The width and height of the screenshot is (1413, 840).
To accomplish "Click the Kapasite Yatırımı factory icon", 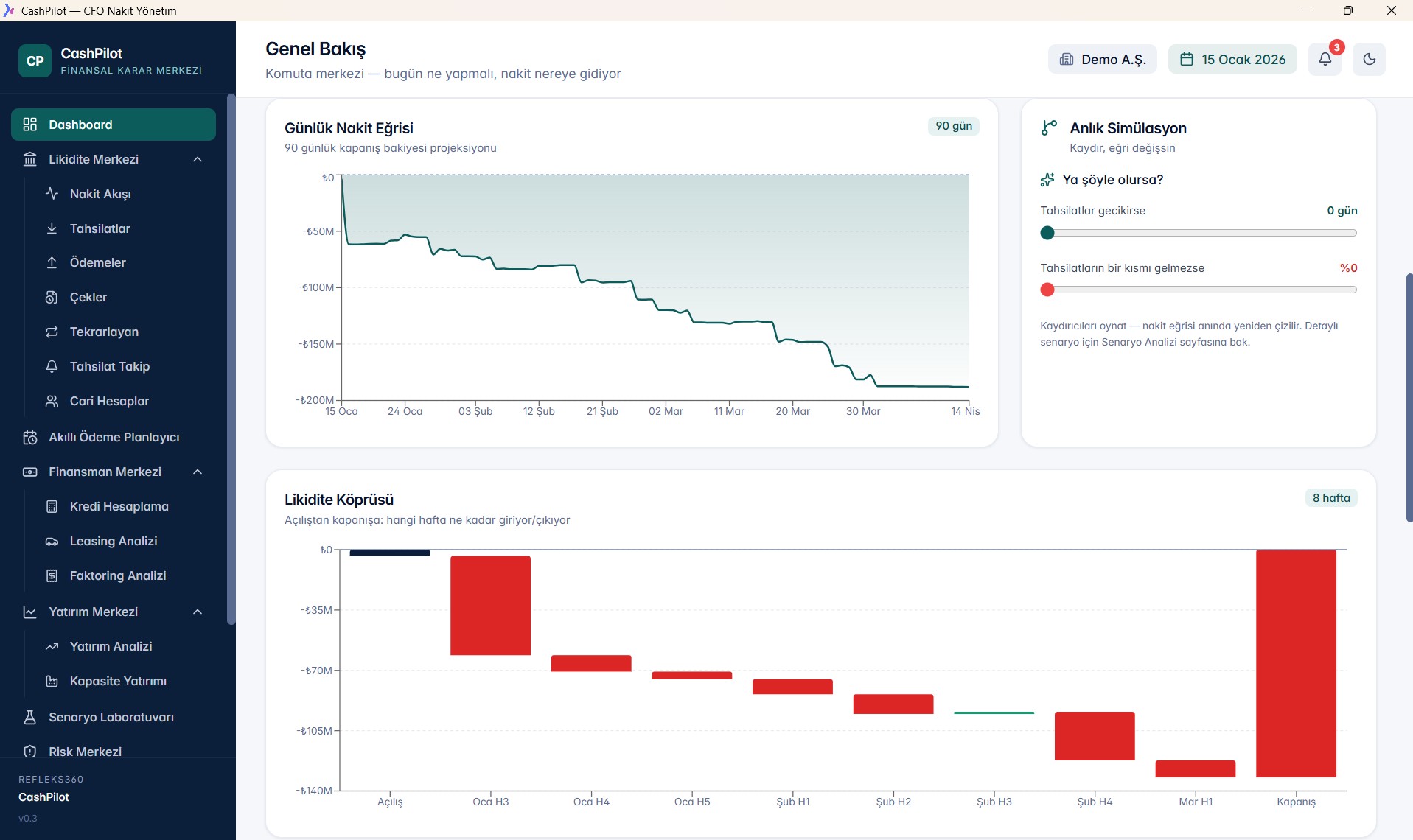I will [52, 681].
